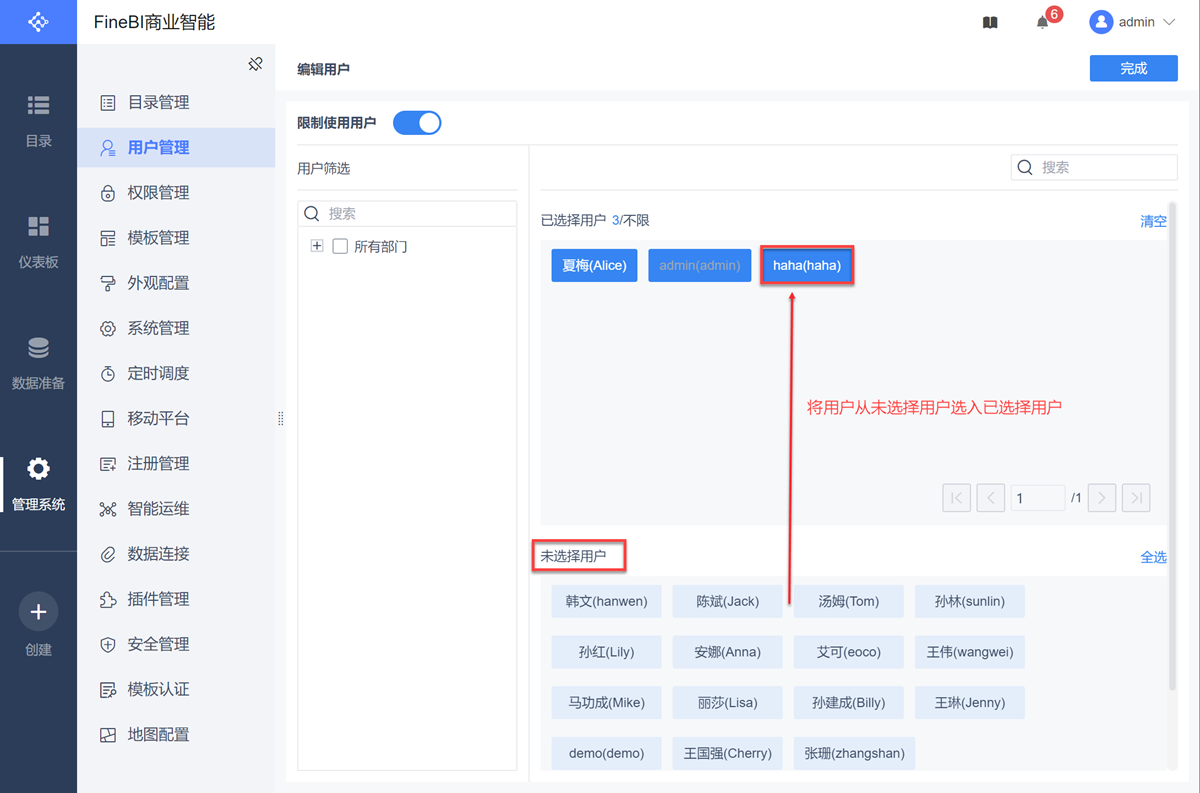1200x793 pixels.
Task: Select unselected user 孙红(Lily)
Action: click(606, 652)
